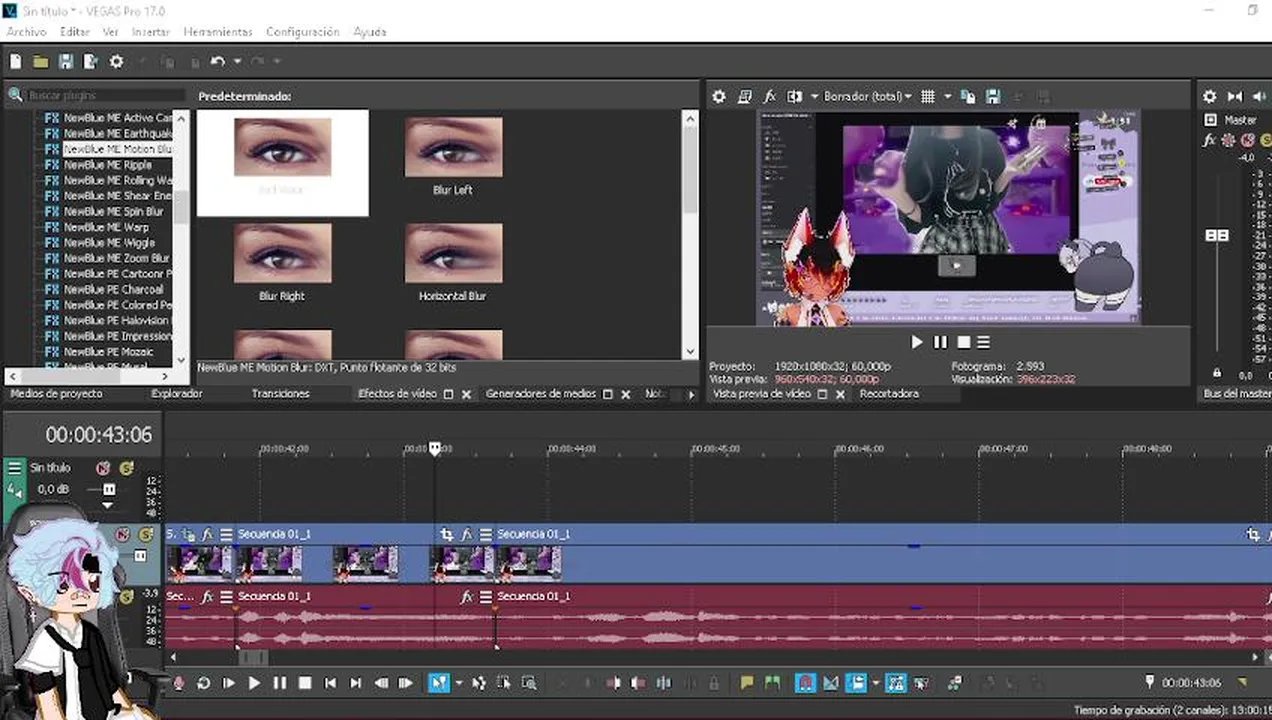Expand the overlays grid dropdown arrow
1272x720 pixels.
947,97
